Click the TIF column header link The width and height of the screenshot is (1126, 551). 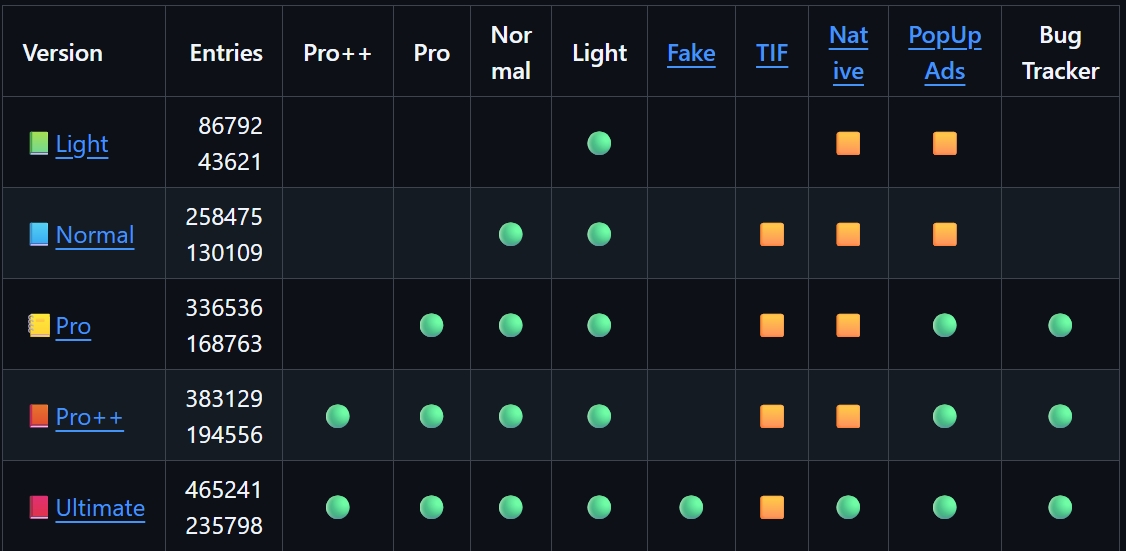pos(772,53)
